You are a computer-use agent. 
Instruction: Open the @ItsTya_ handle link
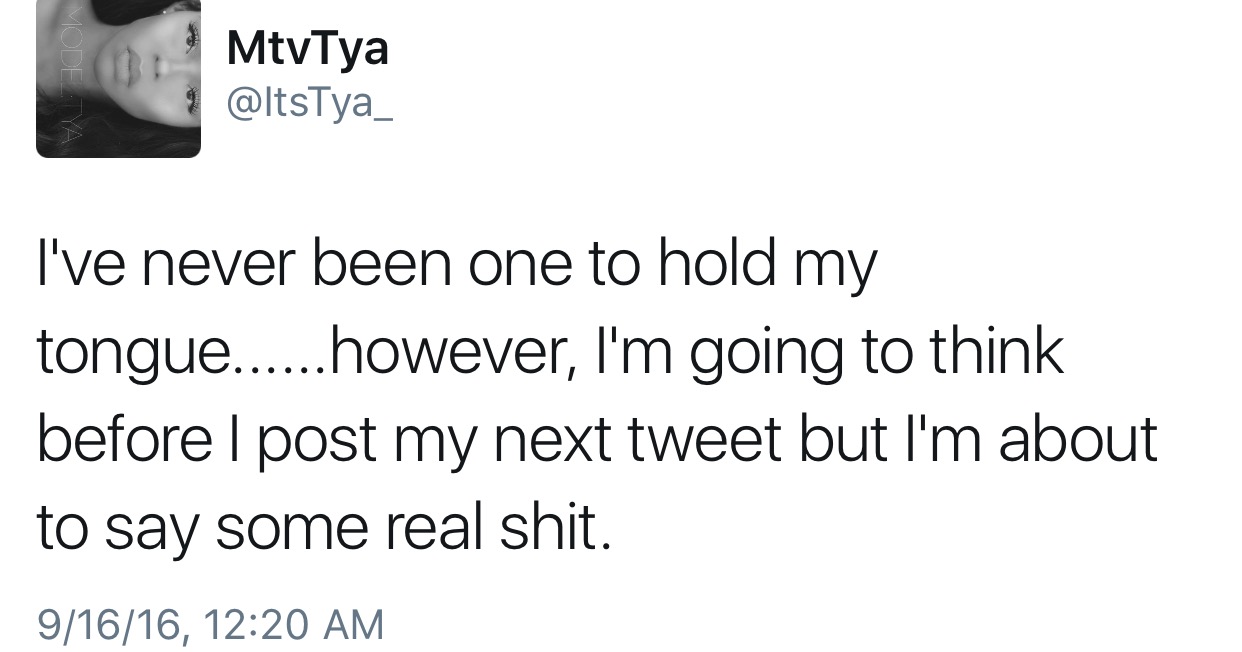point(311,106)
